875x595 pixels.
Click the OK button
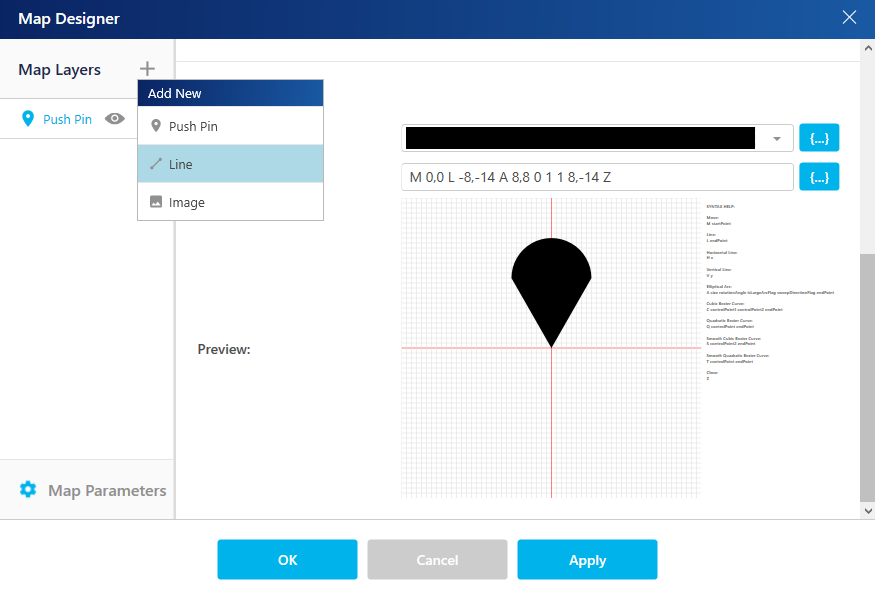287,559
